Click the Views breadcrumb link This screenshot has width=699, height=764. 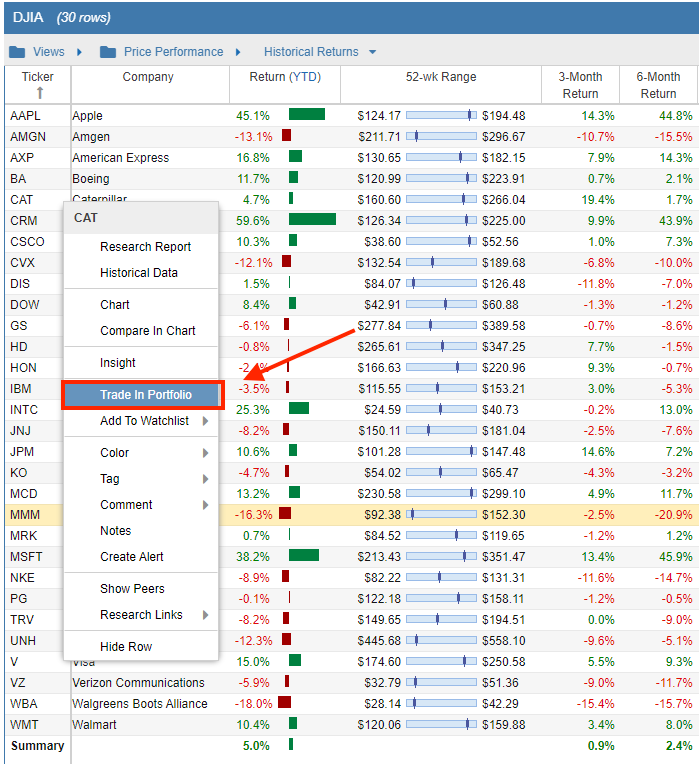tap(49, 52)
